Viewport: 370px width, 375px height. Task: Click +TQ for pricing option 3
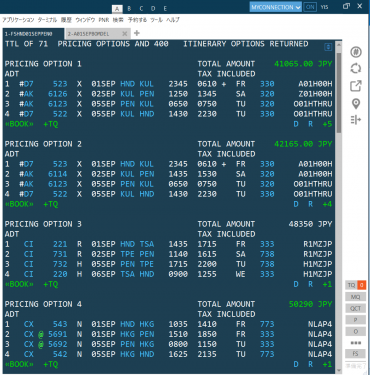(51, 284)
